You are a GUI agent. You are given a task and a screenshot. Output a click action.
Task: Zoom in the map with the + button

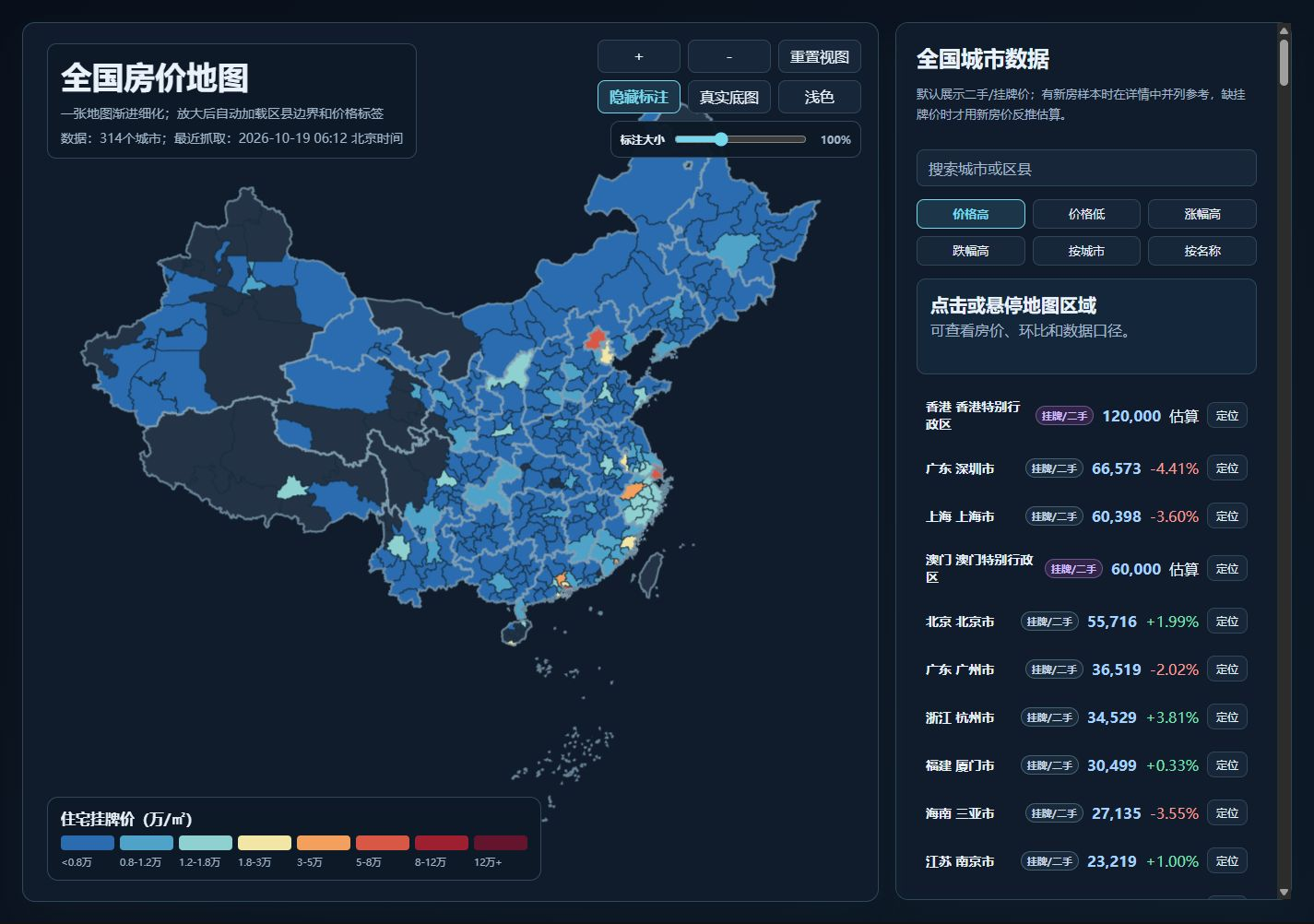point(639,56)
